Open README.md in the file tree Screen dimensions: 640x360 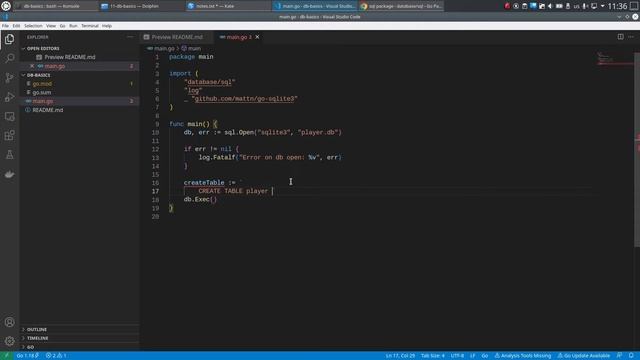click(80, 110)
